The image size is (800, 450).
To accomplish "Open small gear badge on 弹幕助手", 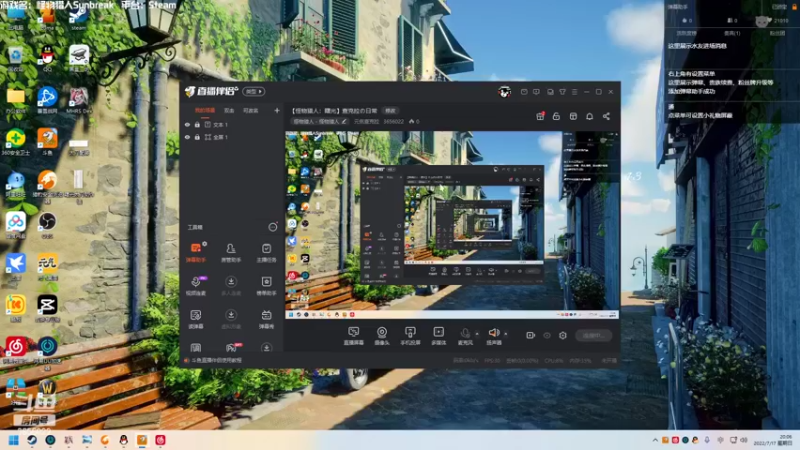I will pos(205,244).
